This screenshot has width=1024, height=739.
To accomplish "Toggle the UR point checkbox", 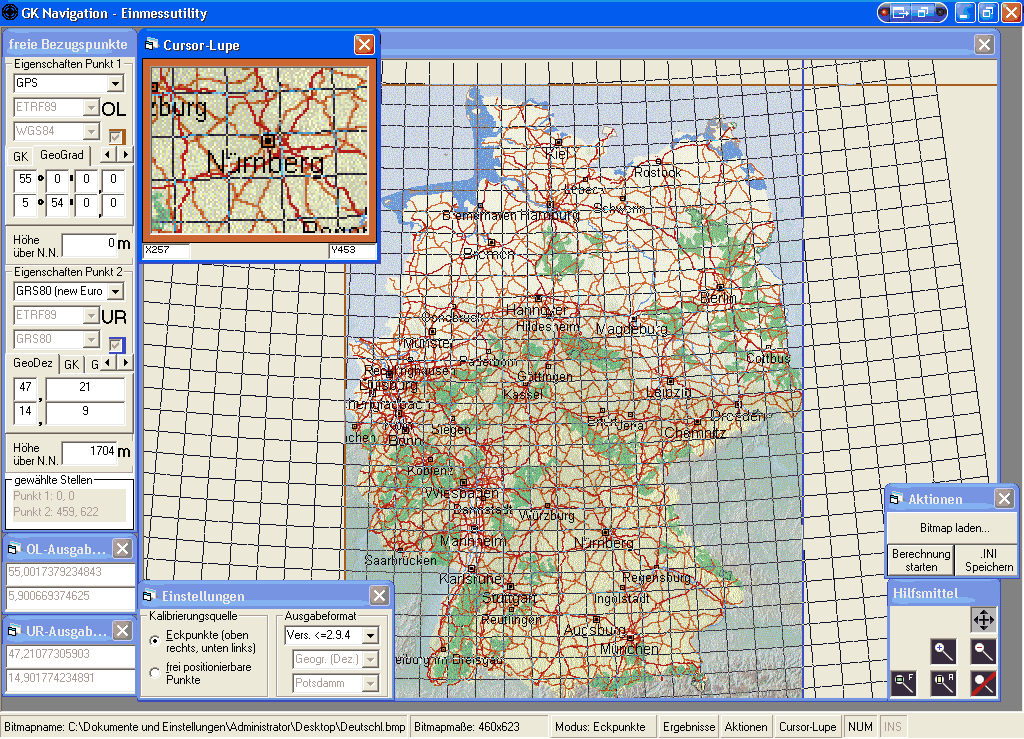I will click(117, 345).
